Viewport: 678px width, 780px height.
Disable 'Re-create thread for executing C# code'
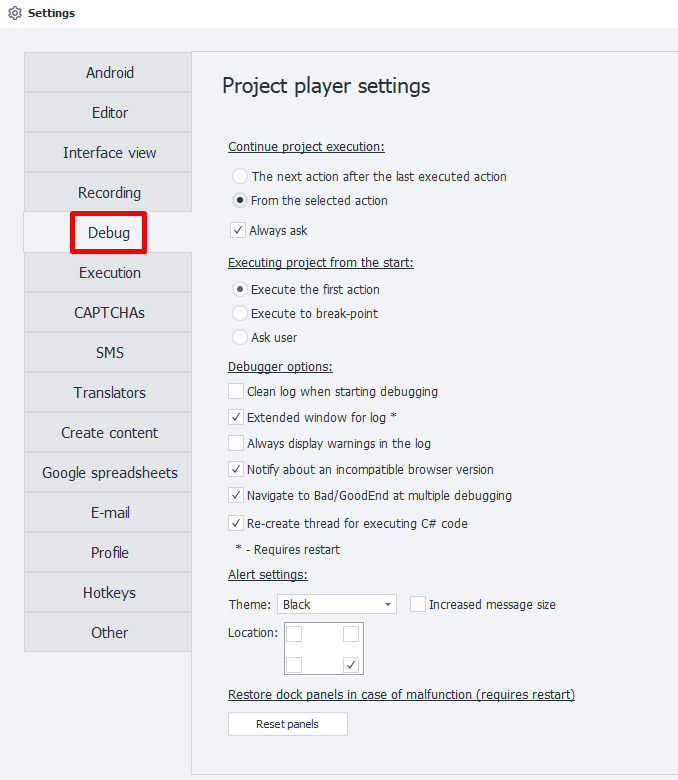pos(236,523)
